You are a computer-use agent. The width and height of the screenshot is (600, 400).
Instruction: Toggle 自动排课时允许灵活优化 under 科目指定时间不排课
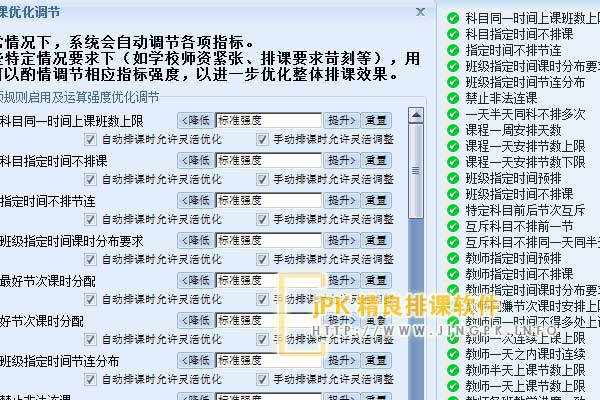pyautogui.click(x=90, y=179)
